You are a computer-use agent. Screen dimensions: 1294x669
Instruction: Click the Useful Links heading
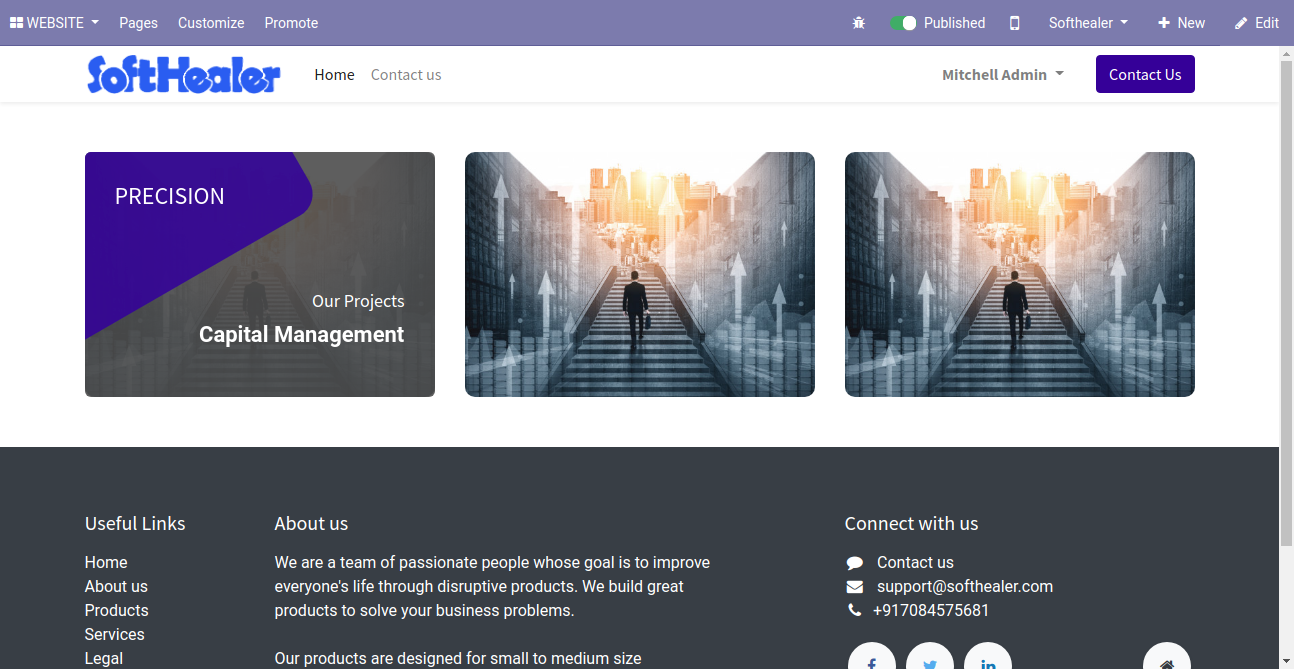(135, 523)
